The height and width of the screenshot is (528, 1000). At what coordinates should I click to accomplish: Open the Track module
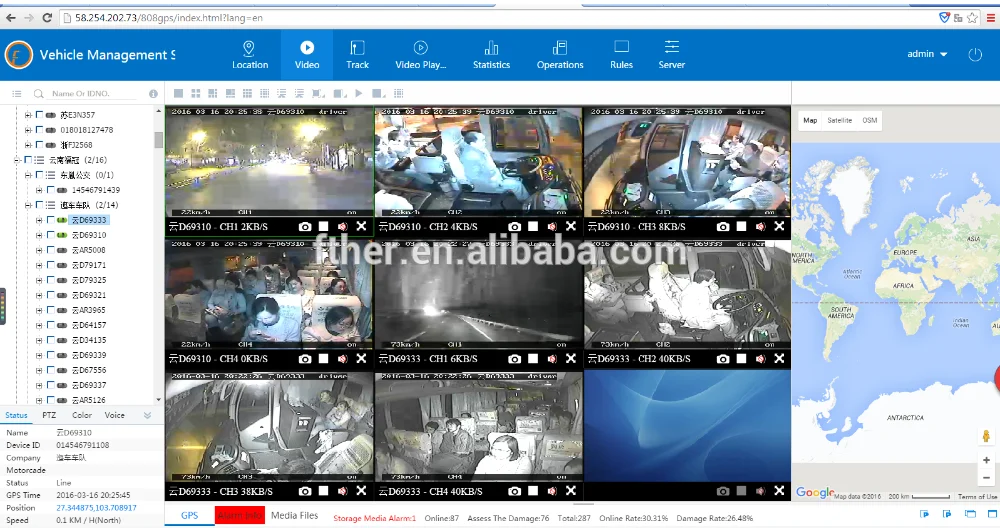(x=357, y=55)
